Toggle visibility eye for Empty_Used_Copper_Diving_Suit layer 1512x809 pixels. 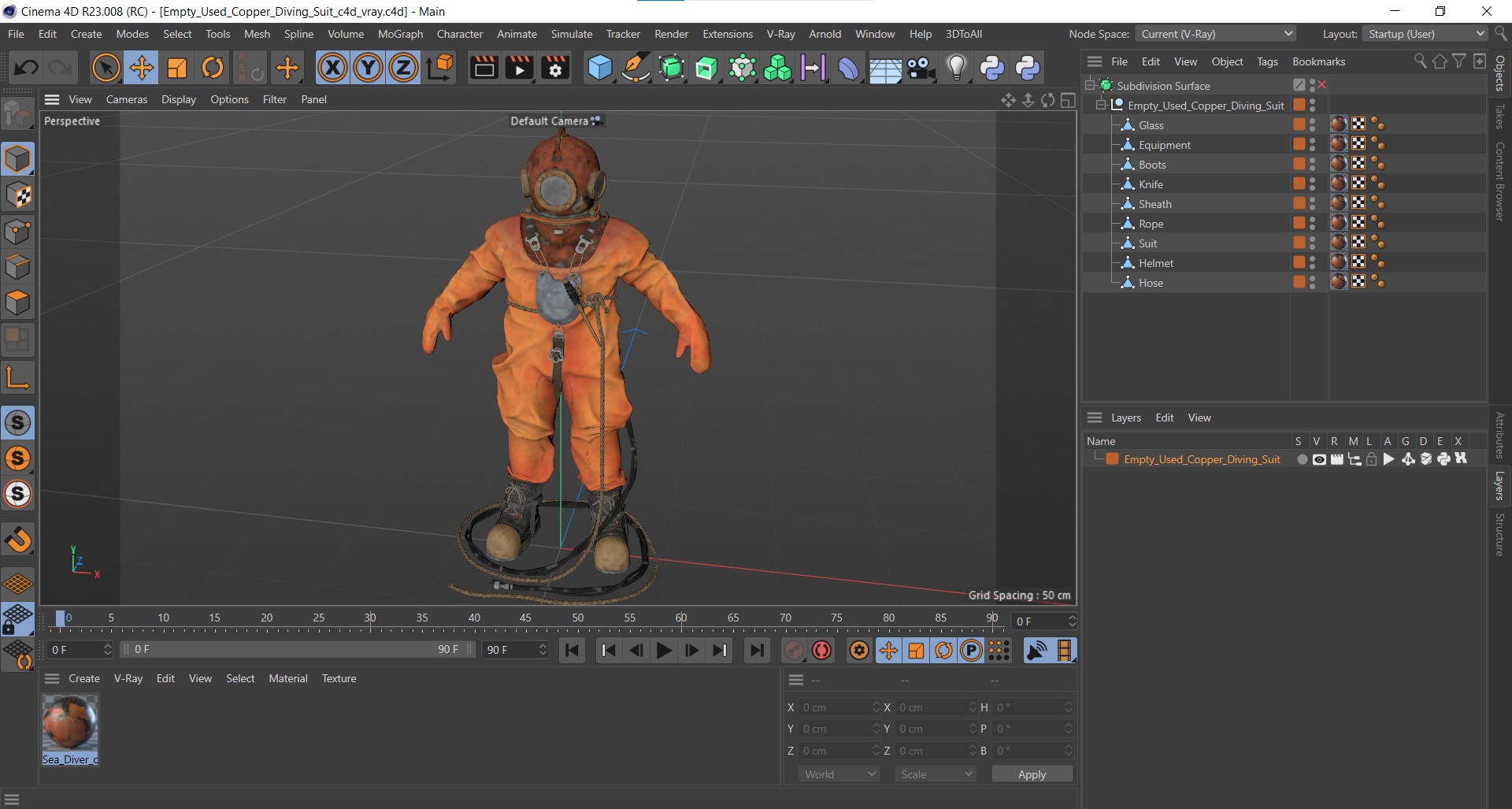(x=1319, y=460)
